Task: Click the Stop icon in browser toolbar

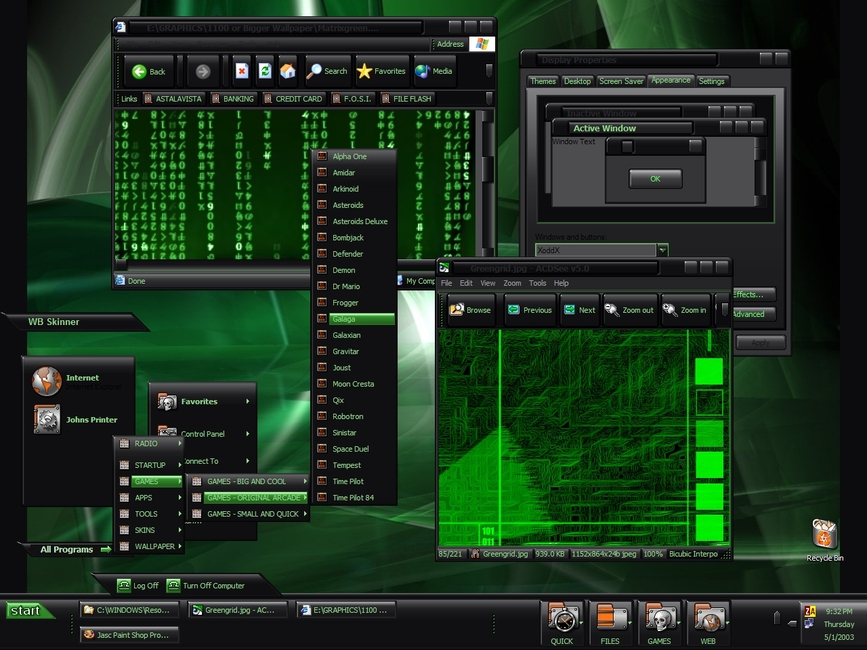Action: coord(242,71)
